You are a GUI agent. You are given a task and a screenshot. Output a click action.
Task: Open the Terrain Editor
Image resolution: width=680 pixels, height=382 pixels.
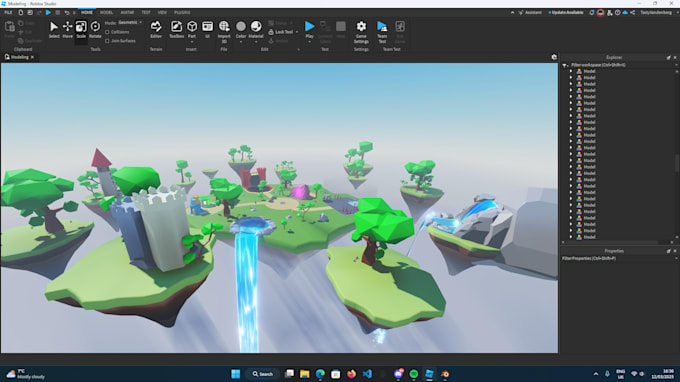pyautogui.click(x=156, y=29)
